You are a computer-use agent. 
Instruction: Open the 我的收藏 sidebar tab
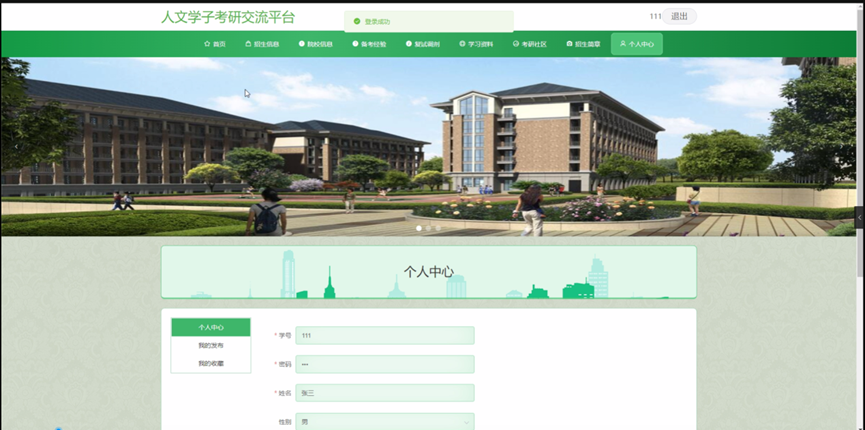pyautogui.click(x=211, y=364)
